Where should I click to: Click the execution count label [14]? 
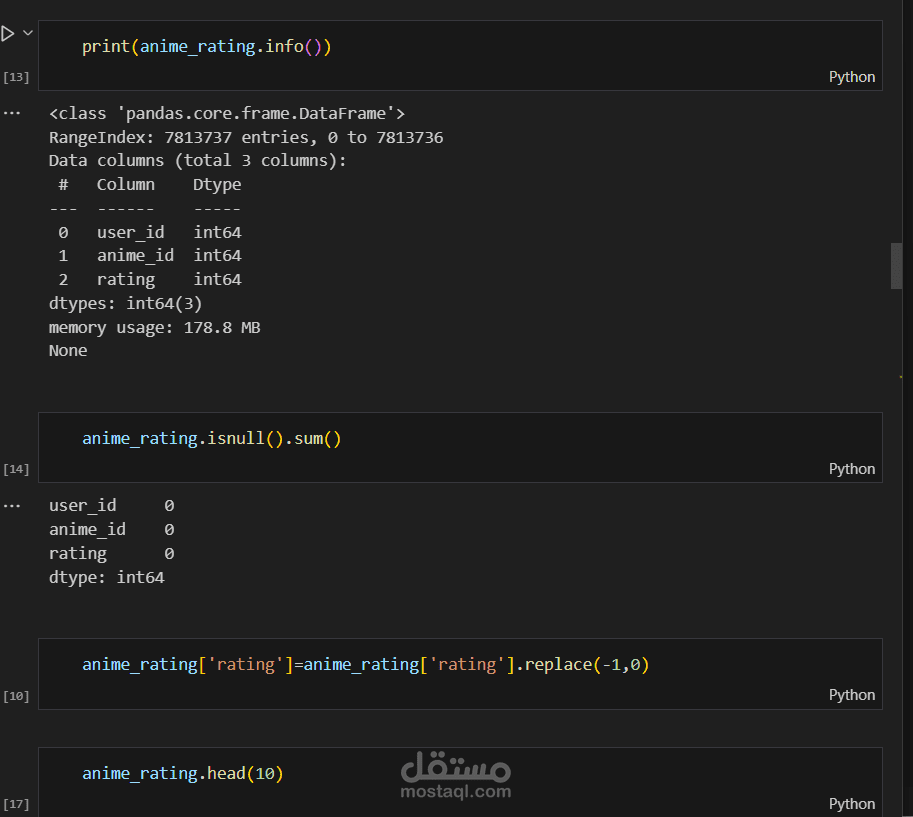click(x=16, y=469)
